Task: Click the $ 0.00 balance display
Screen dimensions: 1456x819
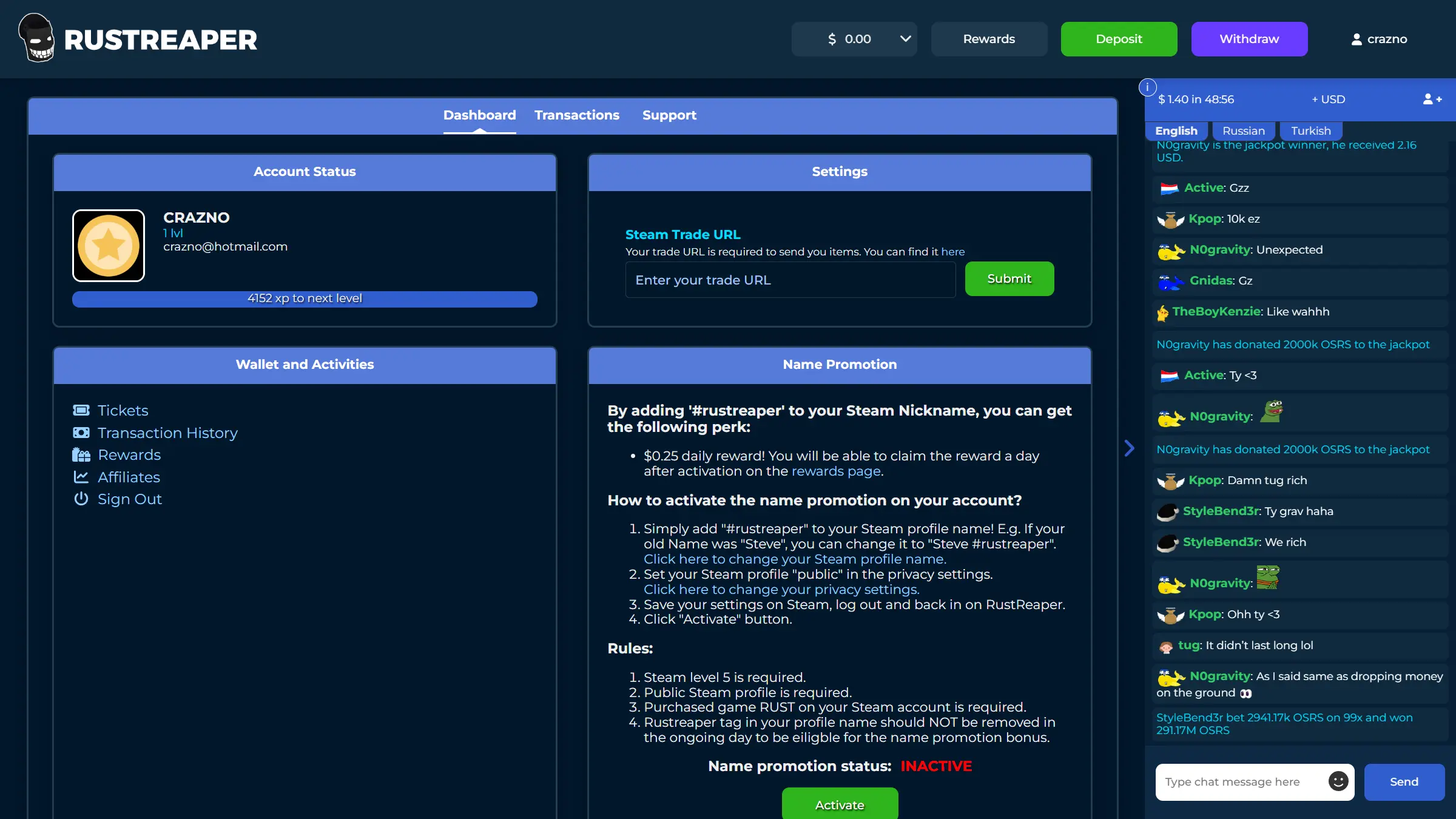Action: pos(849,39)
